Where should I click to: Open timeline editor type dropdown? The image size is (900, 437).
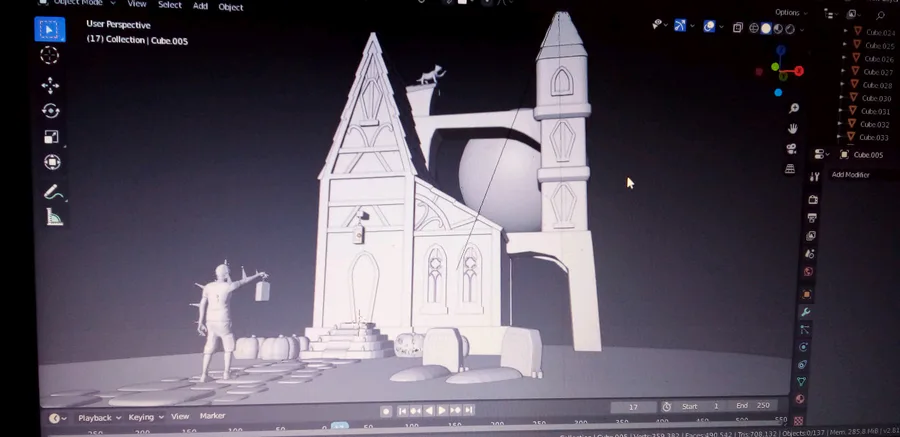[x=57, y=418]
